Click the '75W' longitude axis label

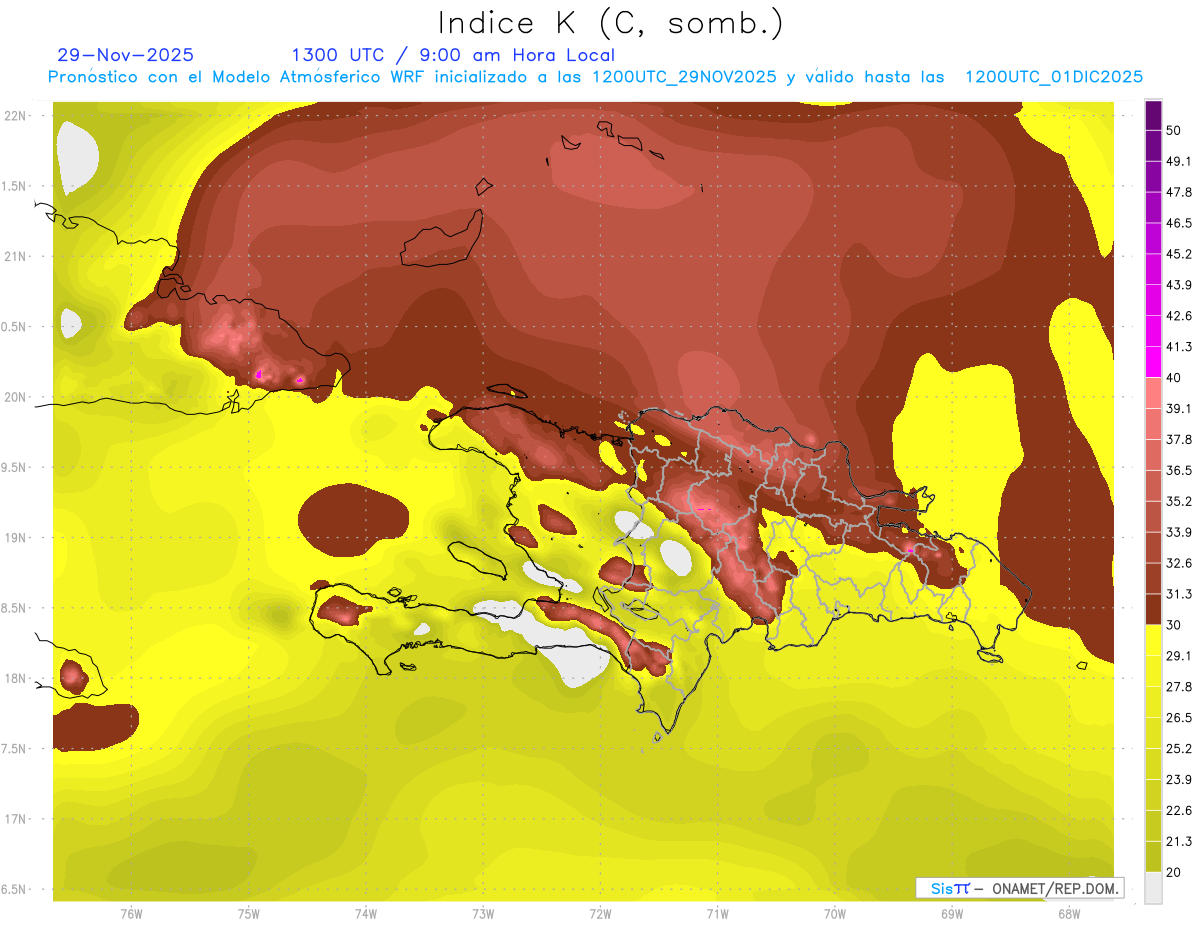(x=248, y=914)
